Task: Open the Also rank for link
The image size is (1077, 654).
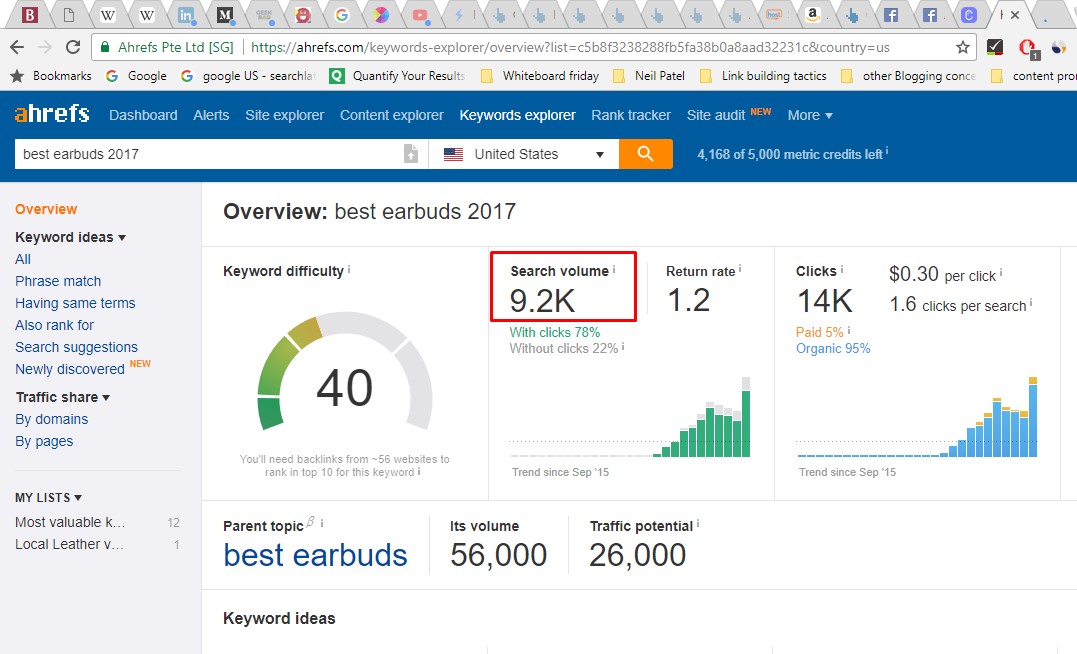Action: pyautogui.click(x=54, y=325)
